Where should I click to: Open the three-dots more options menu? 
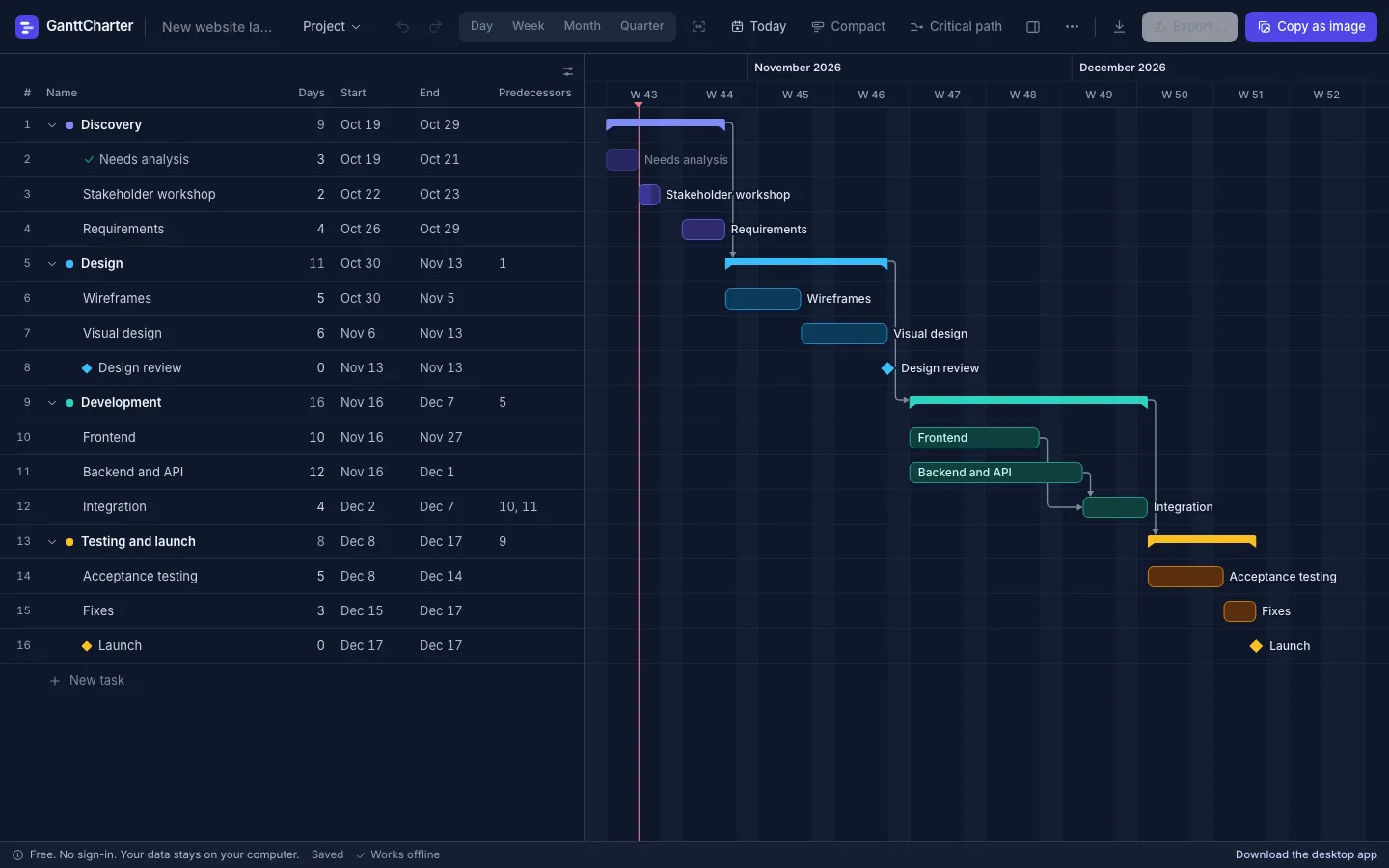click(1072, 27)
